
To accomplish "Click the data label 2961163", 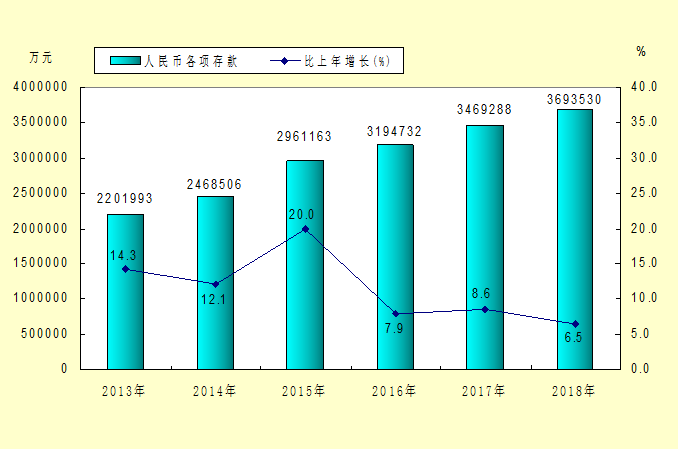I will click(304, 137).
